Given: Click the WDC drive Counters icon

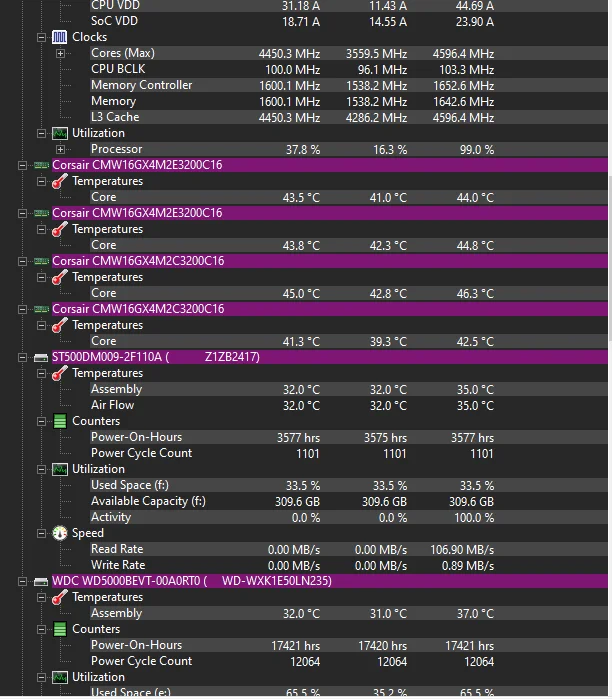Looking at the screenshot, I should pyautogui.click(x=60, y=629).
